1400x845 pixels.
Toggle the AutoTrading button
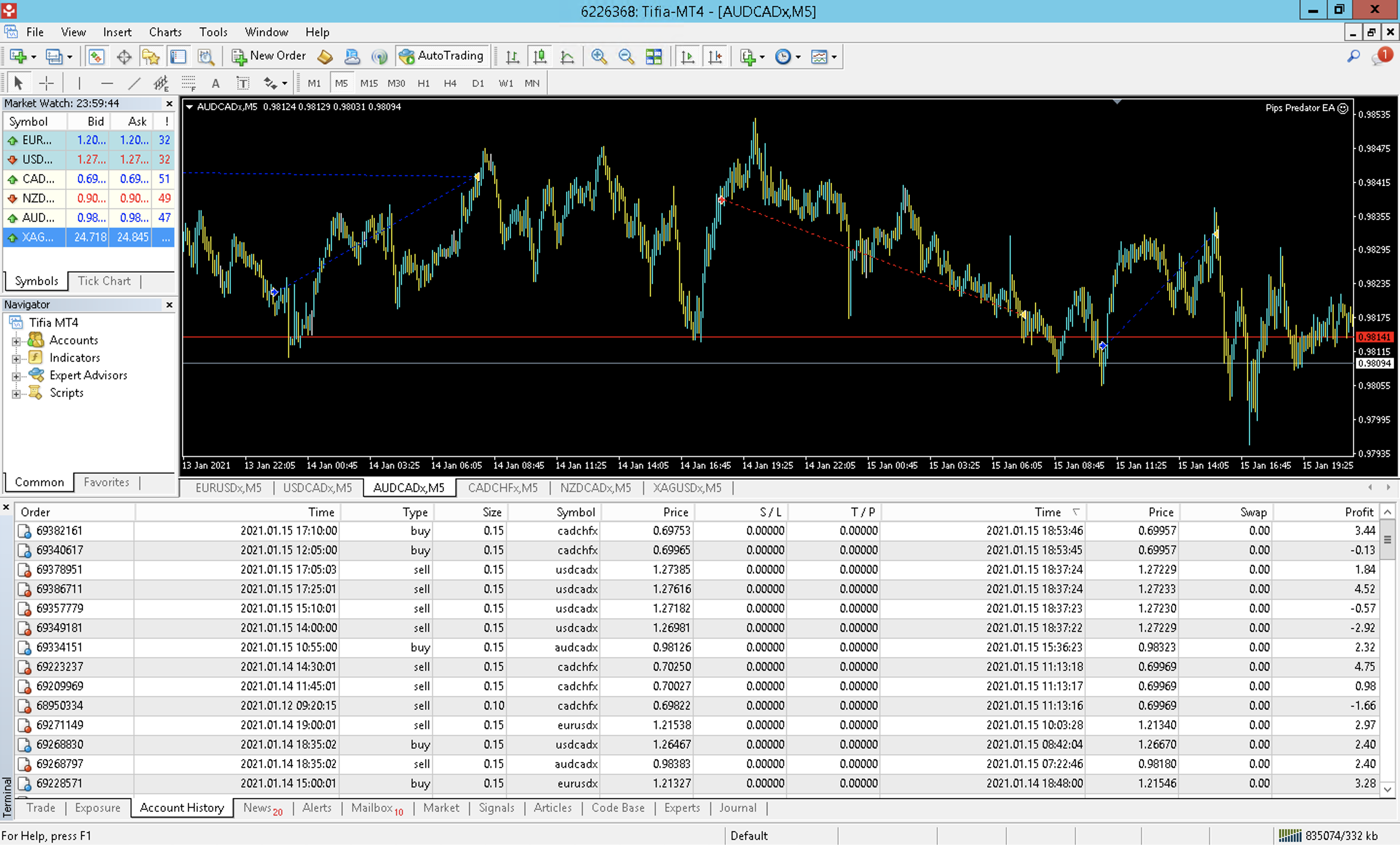pyautogui.click(x=442, y=55)
